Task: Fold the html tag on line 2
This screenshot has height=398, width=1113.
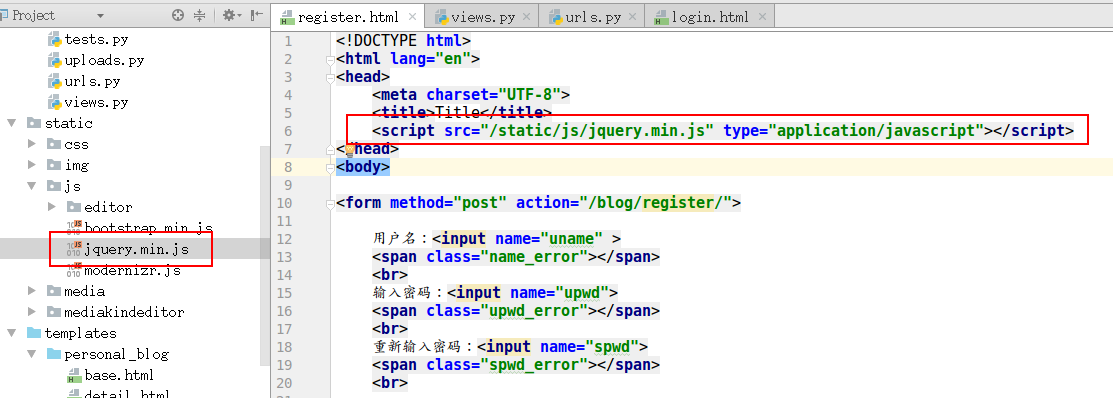Action: coord(330,60)
